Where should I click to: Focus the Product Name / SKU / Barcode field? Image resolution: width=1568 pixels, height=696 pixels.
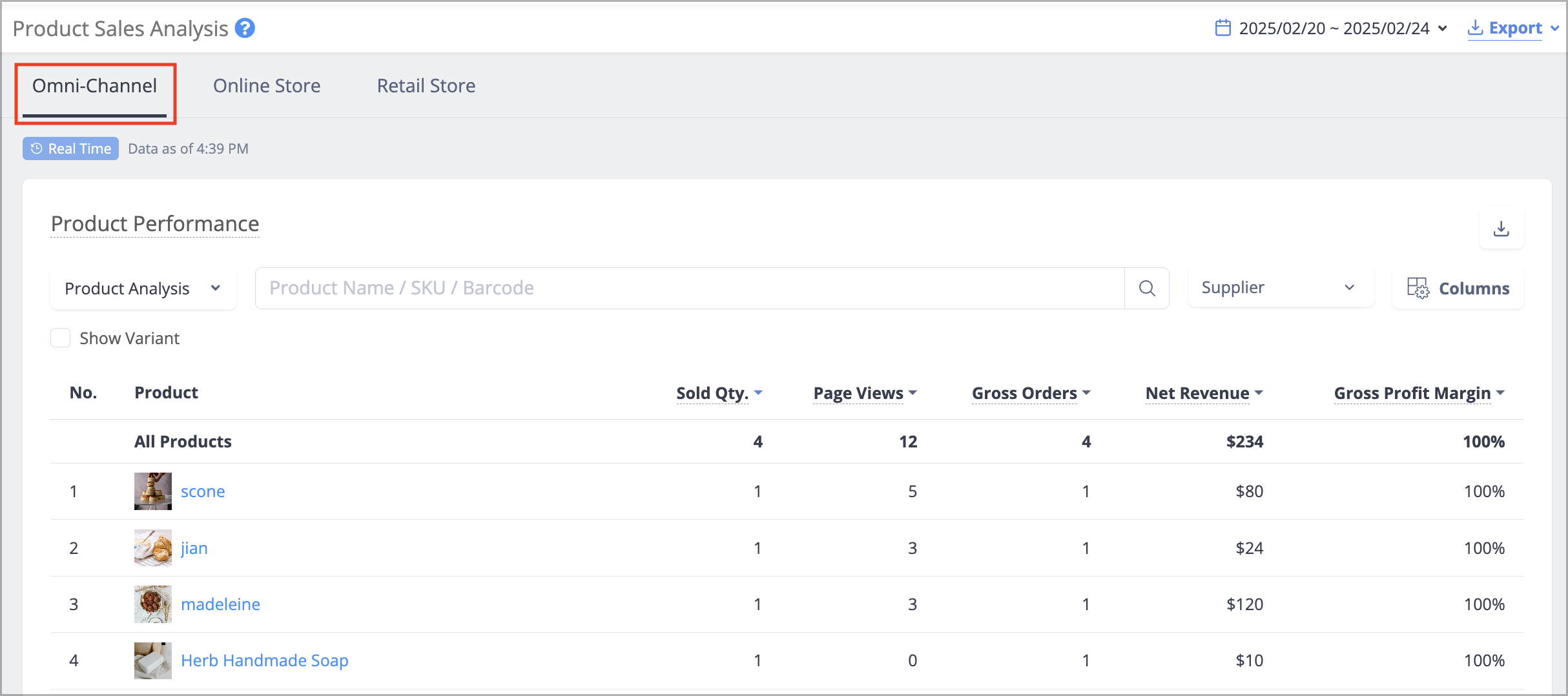(690, 288)
